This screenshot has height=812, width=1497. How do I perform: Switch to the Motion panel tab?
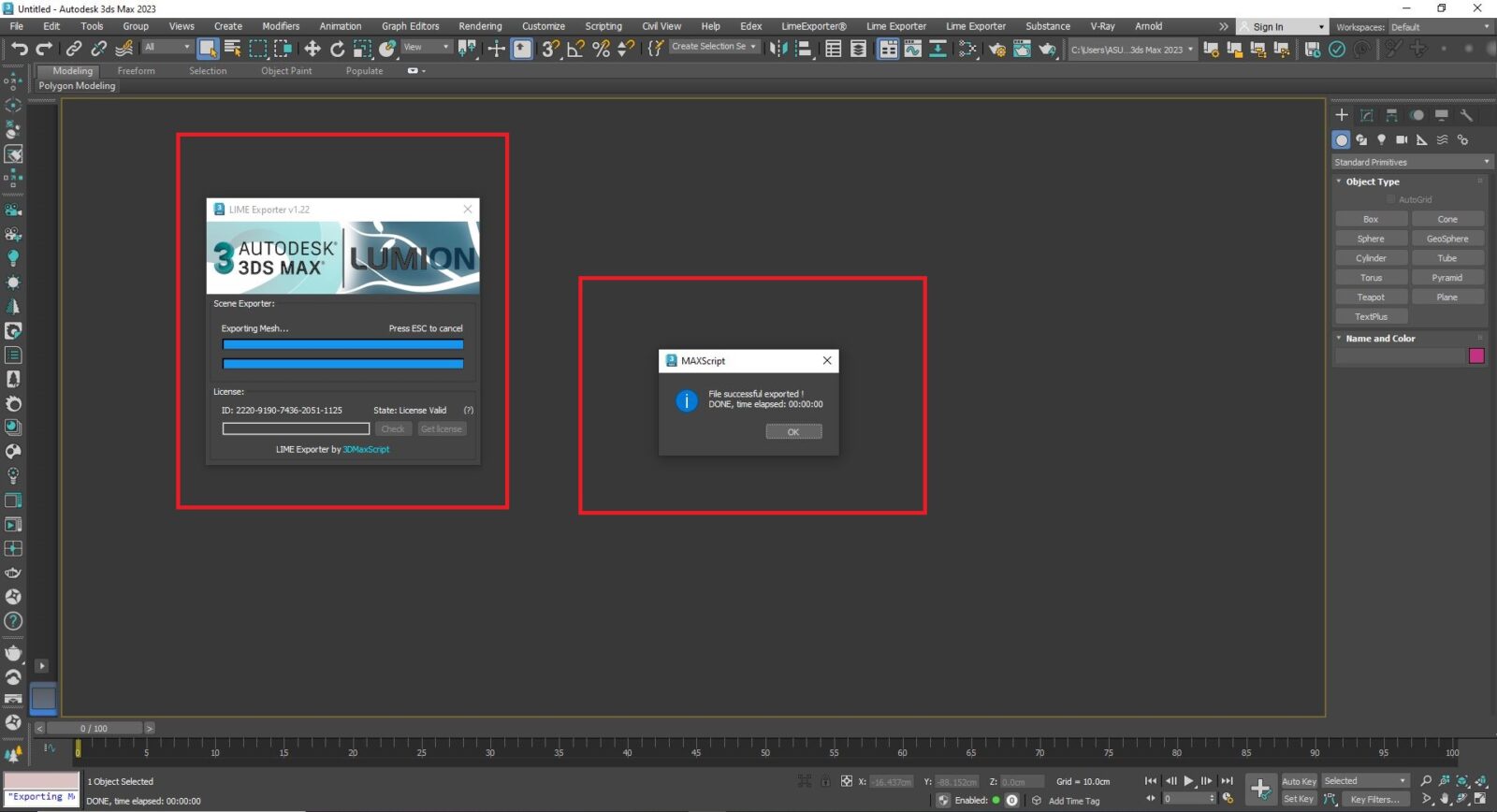[1417, 115]
